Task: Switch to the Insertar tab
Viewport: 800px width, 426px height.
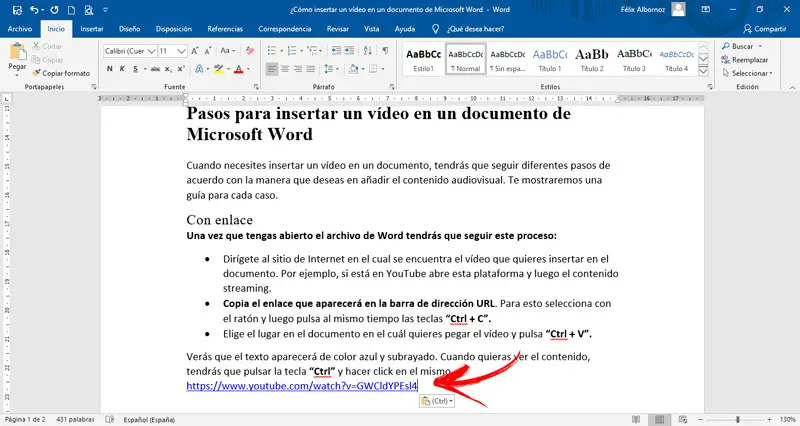Action: [92, 29]
